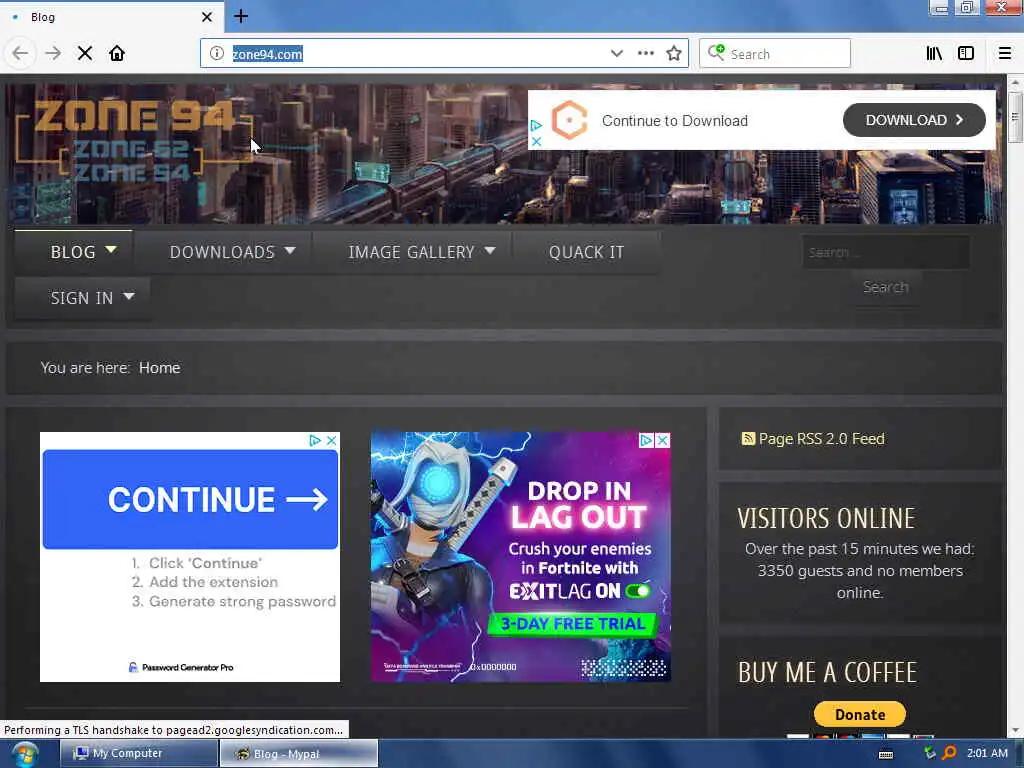The width and height of the screenshot is (1024, 768).
Task: Click the Home breadcrumb link
Action: click(x=159, y=368)
